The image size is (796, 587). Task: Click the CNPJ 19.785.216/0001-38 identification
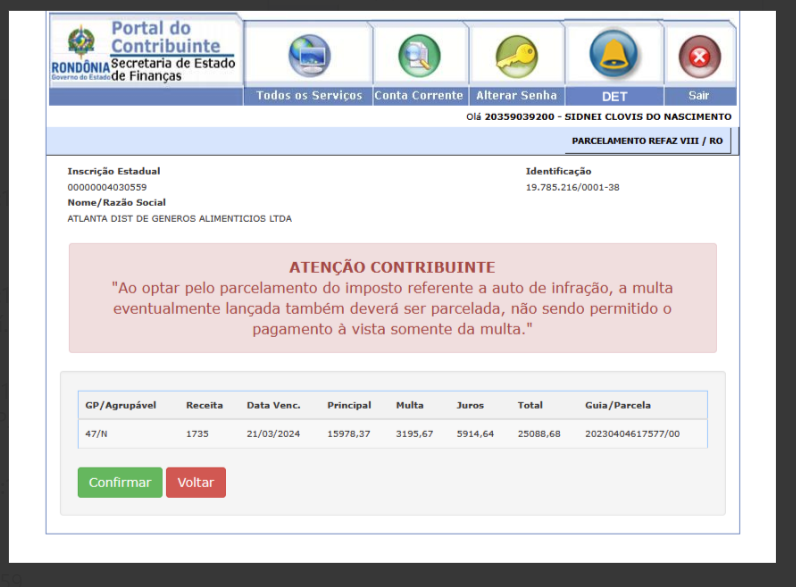pos(573,187)
